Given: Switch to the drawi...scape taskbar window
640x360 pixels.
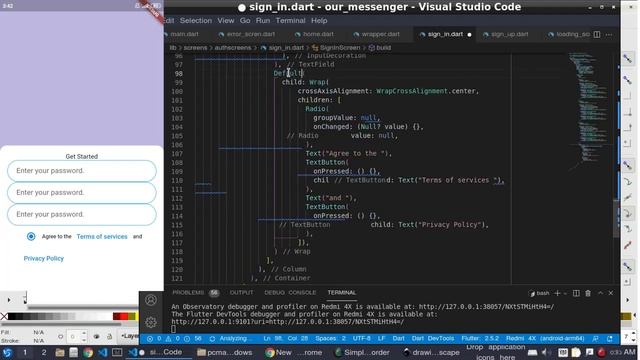Looking at the screenshot, I should tap(431, 352).
